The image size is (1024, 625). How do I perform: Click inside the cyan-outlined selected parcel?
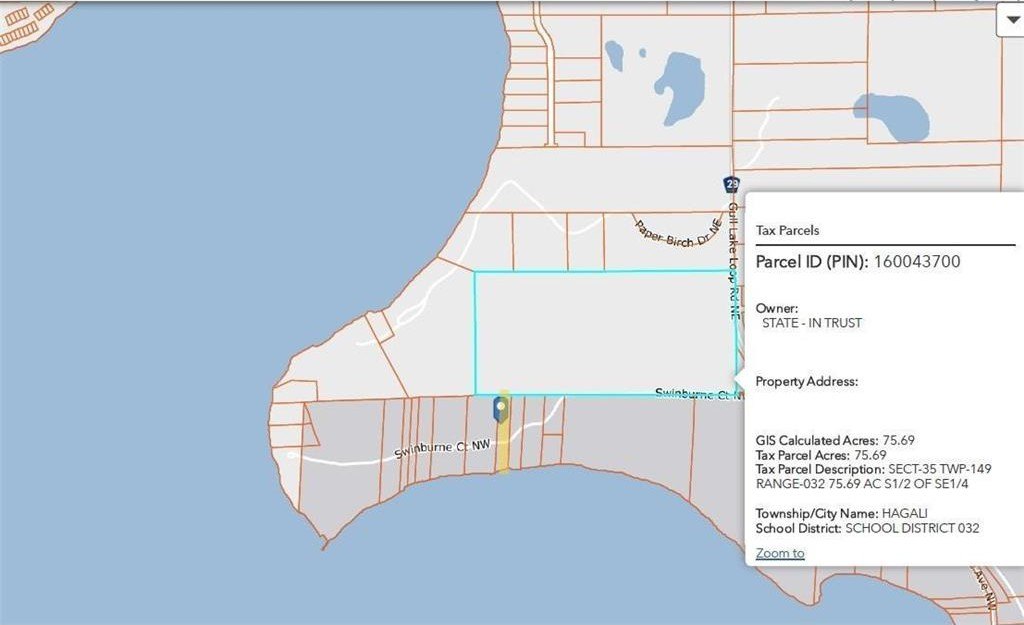600,332
